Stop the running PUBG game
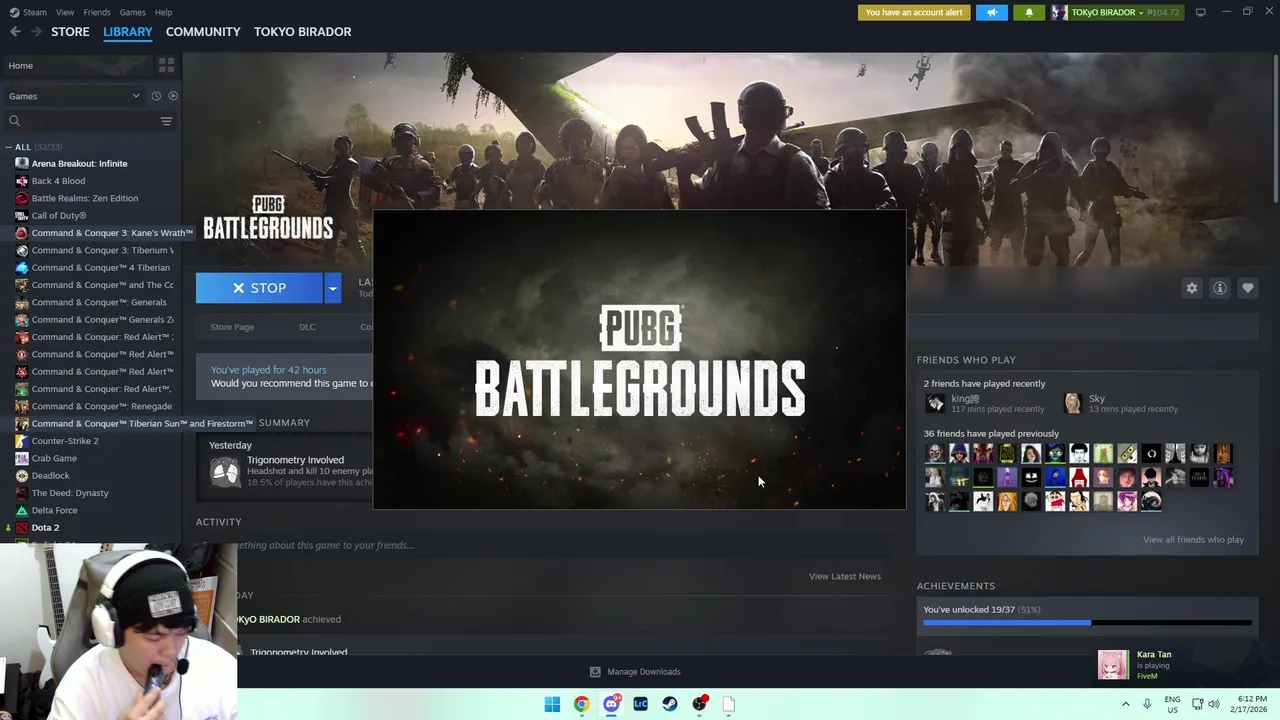 259,288
